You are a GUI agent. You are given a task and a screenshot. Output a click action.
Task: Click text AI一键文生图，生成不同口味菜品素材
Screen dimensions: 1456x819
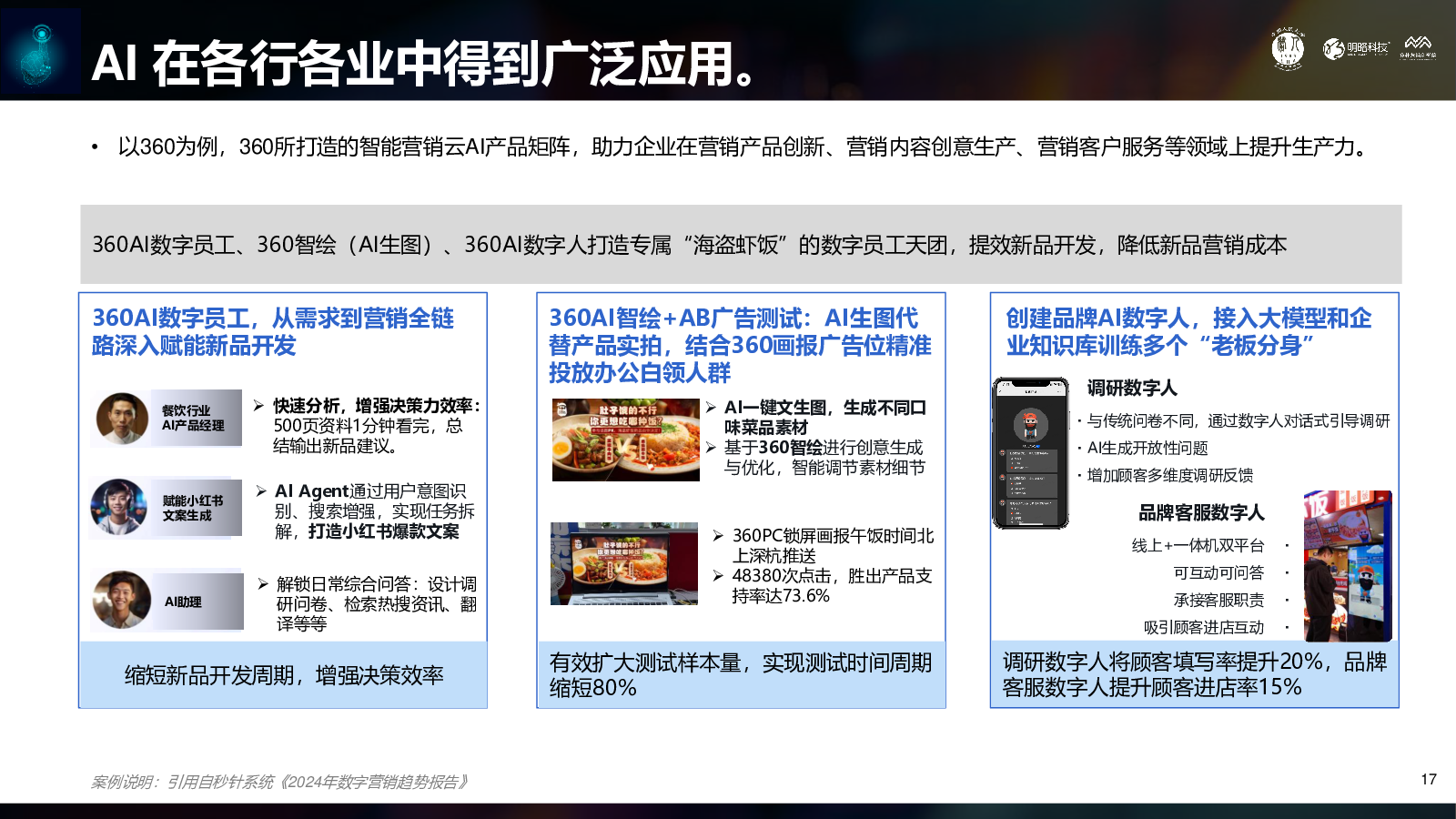tap(824, 417)
